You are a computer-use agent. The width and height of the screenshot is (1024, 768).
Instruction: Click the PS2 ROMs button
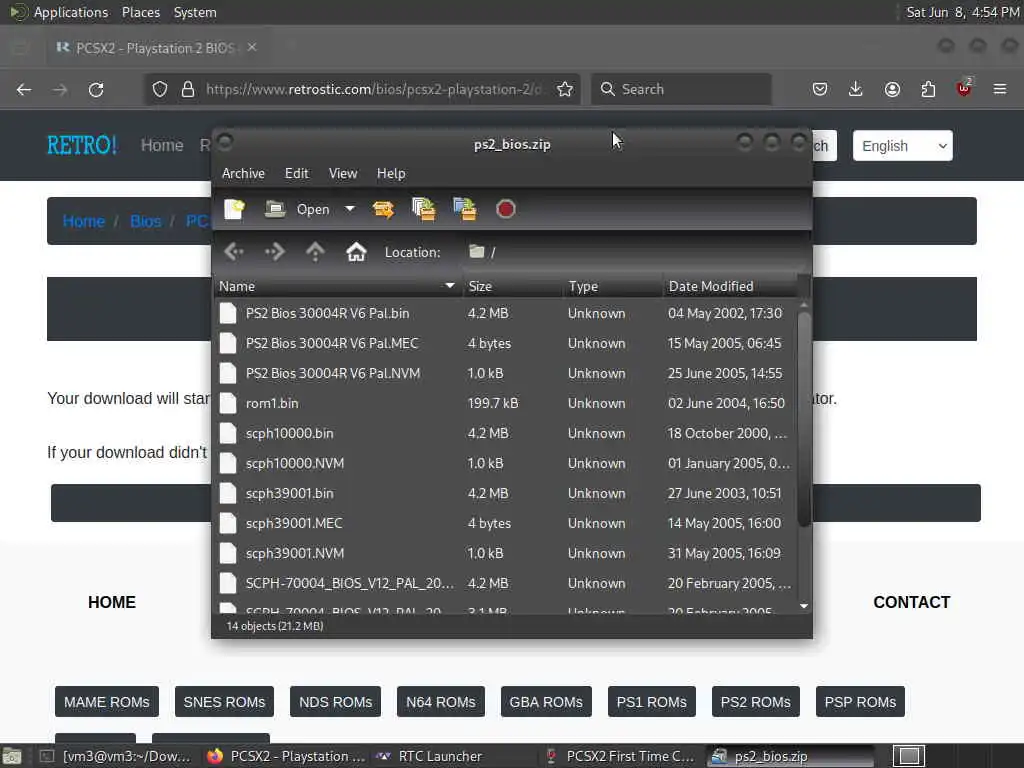point(756,702)
